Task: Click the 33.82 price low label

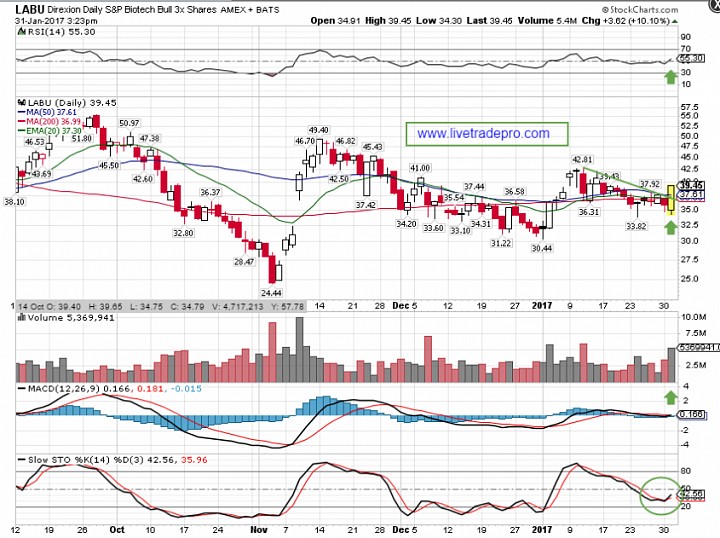Action: 636,226
